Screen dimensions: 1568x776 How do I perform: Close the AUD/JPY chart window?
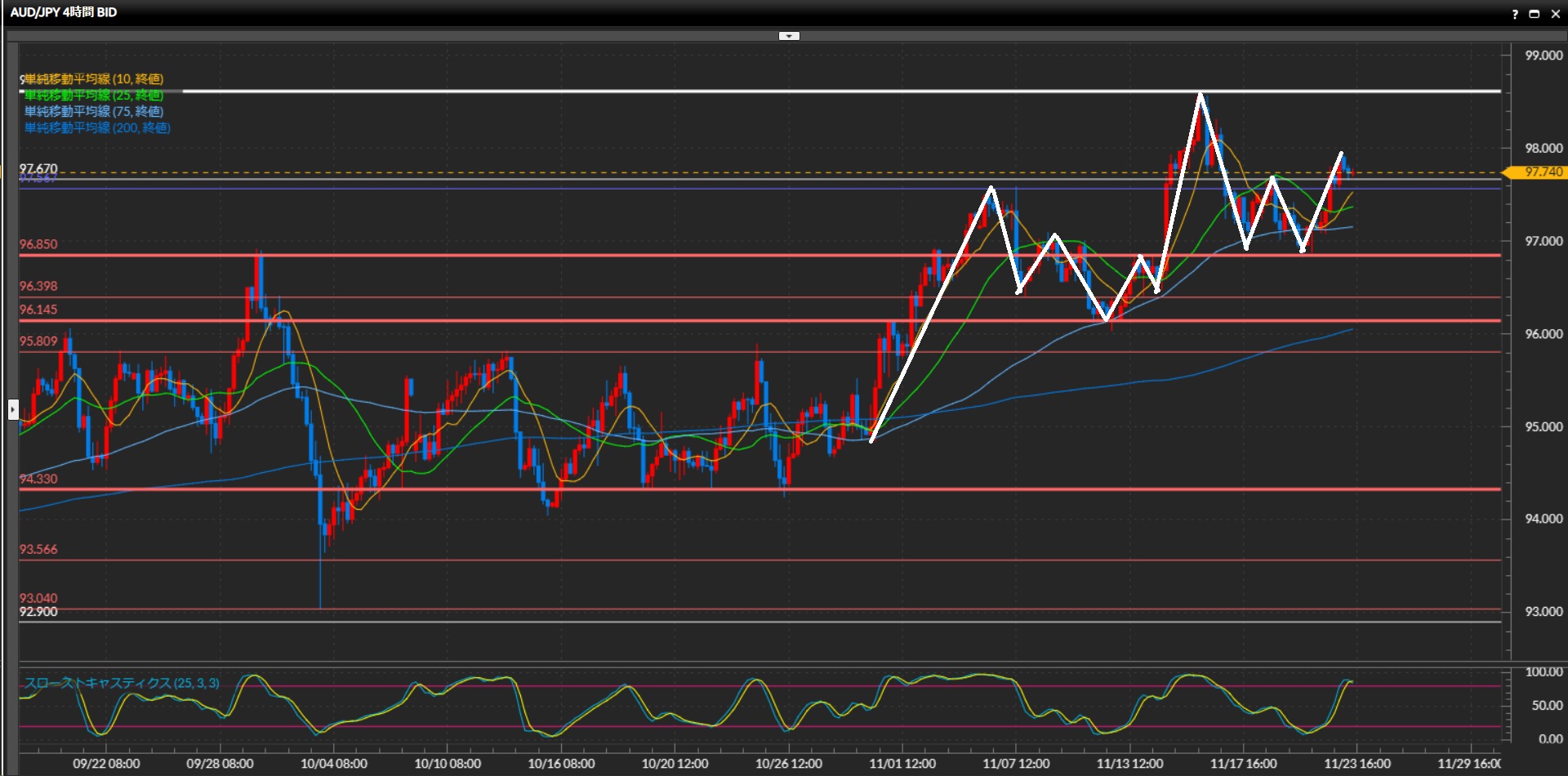click(1555, 14)
